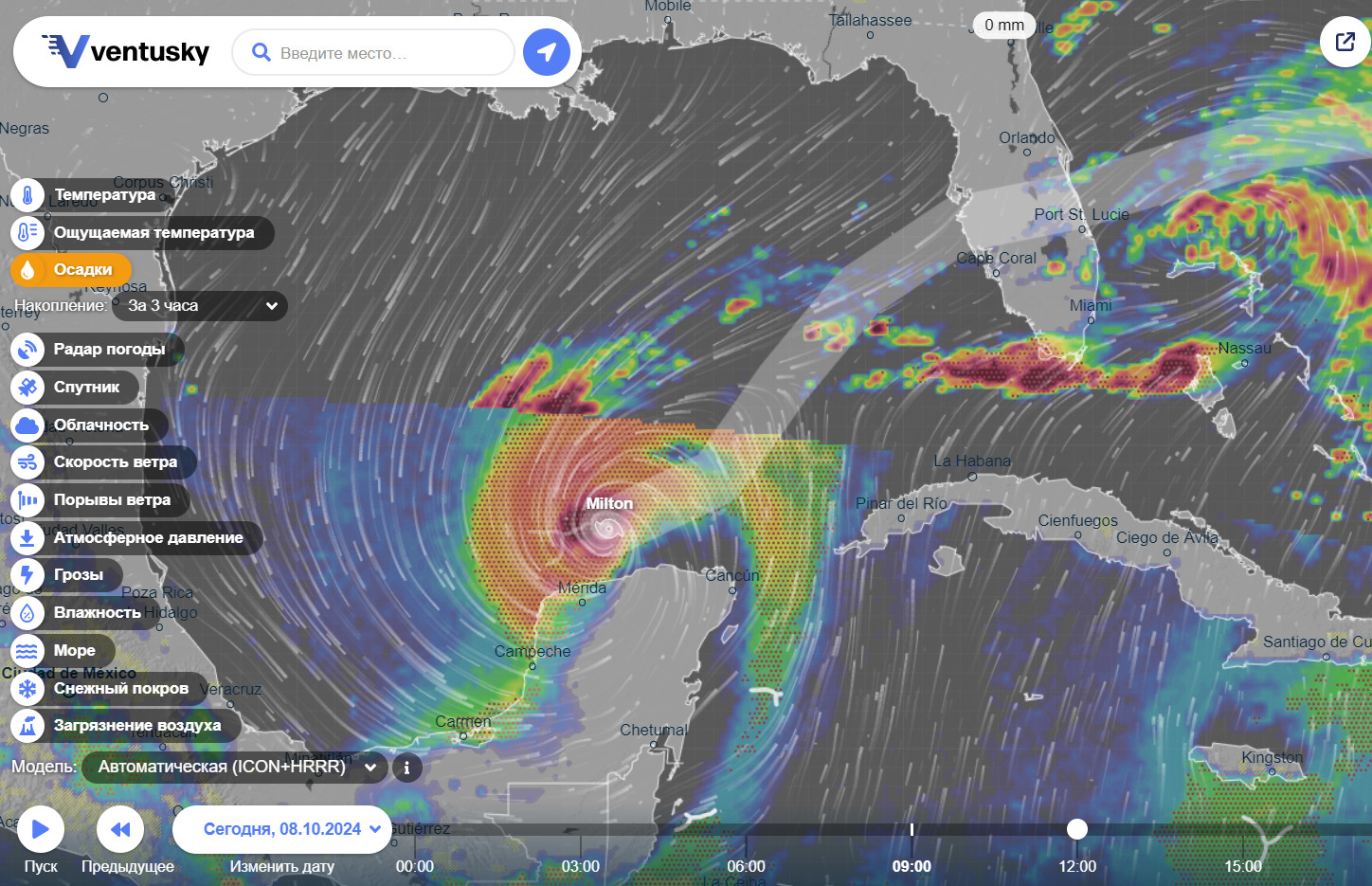This screenshot has height=886, width=1372.
Task: Select the Скорость ветра wind icon
Action: tap(27, 462)
